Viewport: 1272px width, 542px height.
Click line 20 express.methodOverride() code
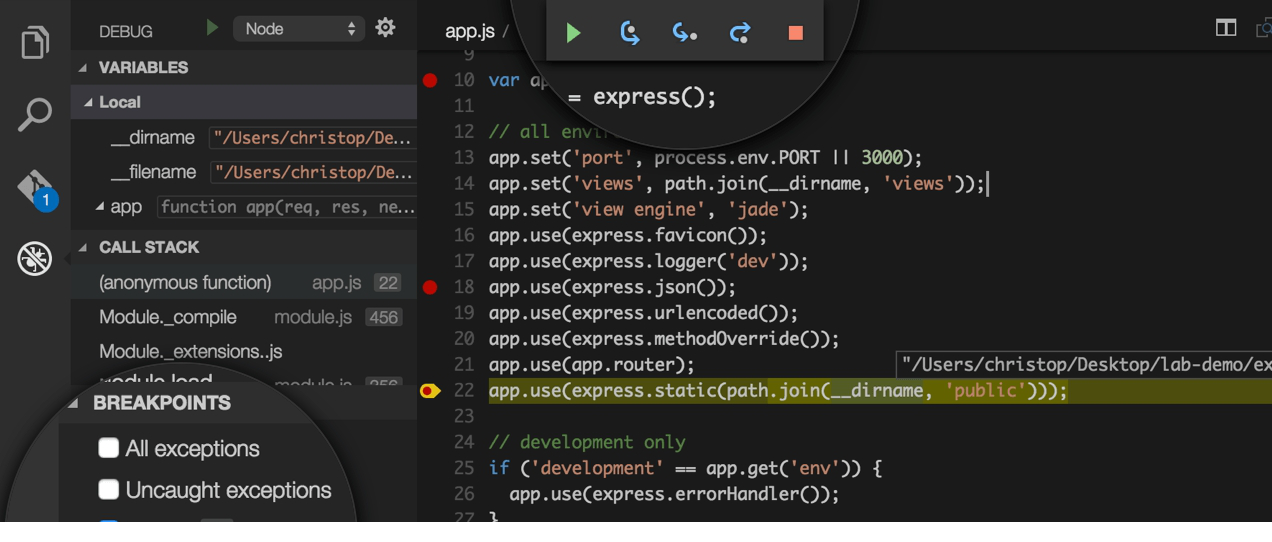click(x=664, y=340)
